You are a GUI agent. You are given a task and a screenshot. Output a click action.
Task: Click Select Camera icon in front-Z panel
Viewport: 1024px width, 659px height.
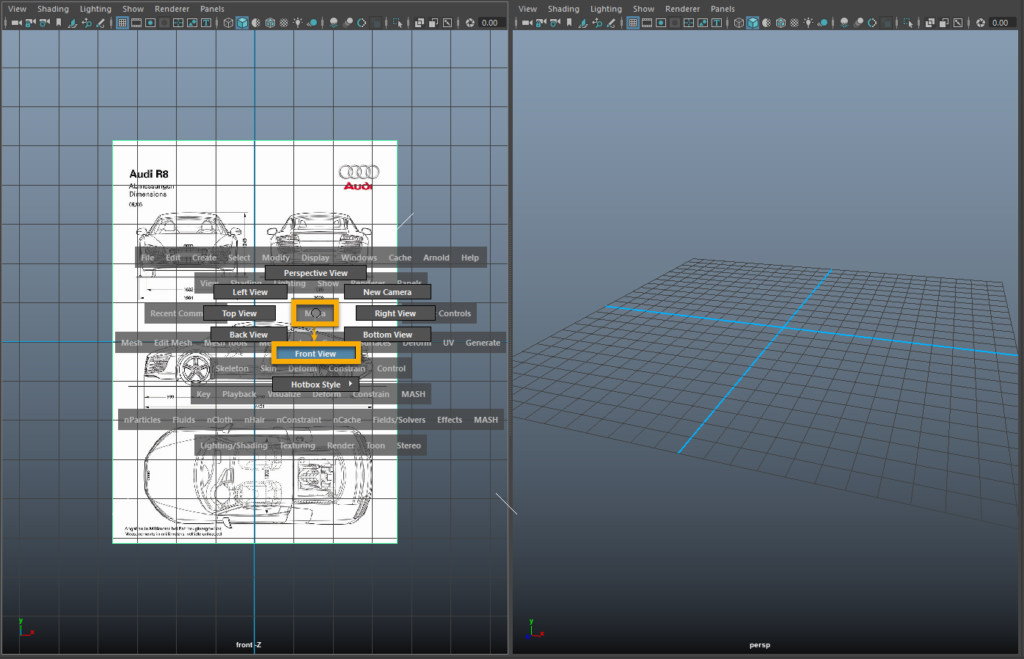point(16,23)
